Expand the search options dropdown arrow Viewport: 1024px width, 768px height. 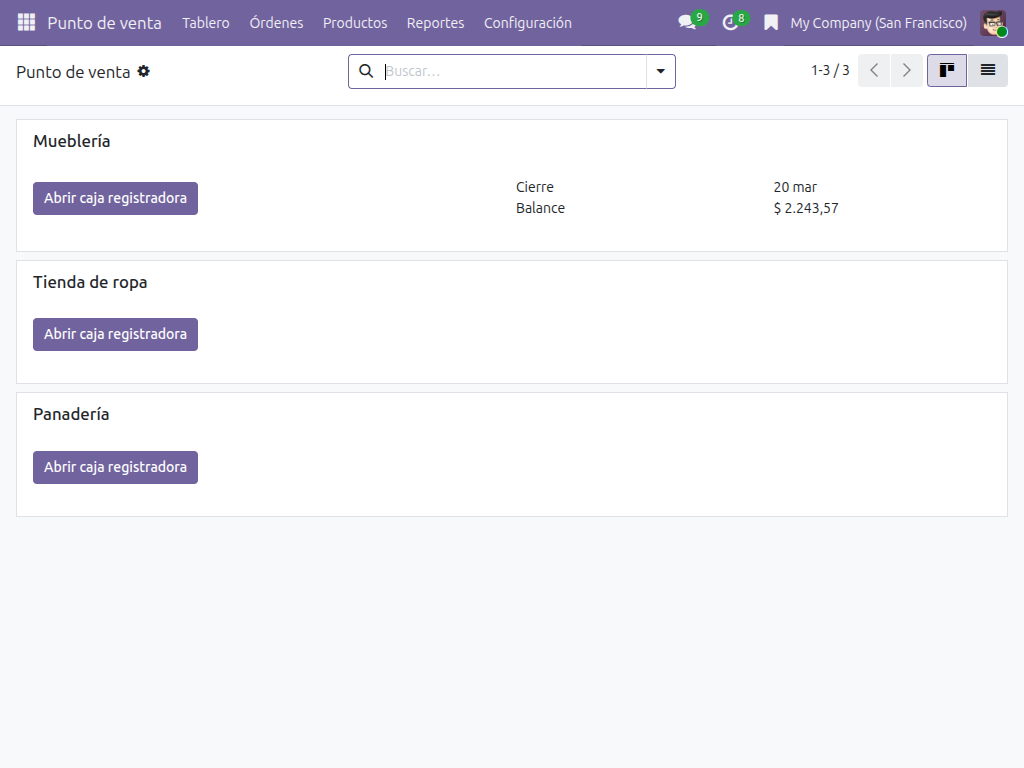[x=660, y=71]
